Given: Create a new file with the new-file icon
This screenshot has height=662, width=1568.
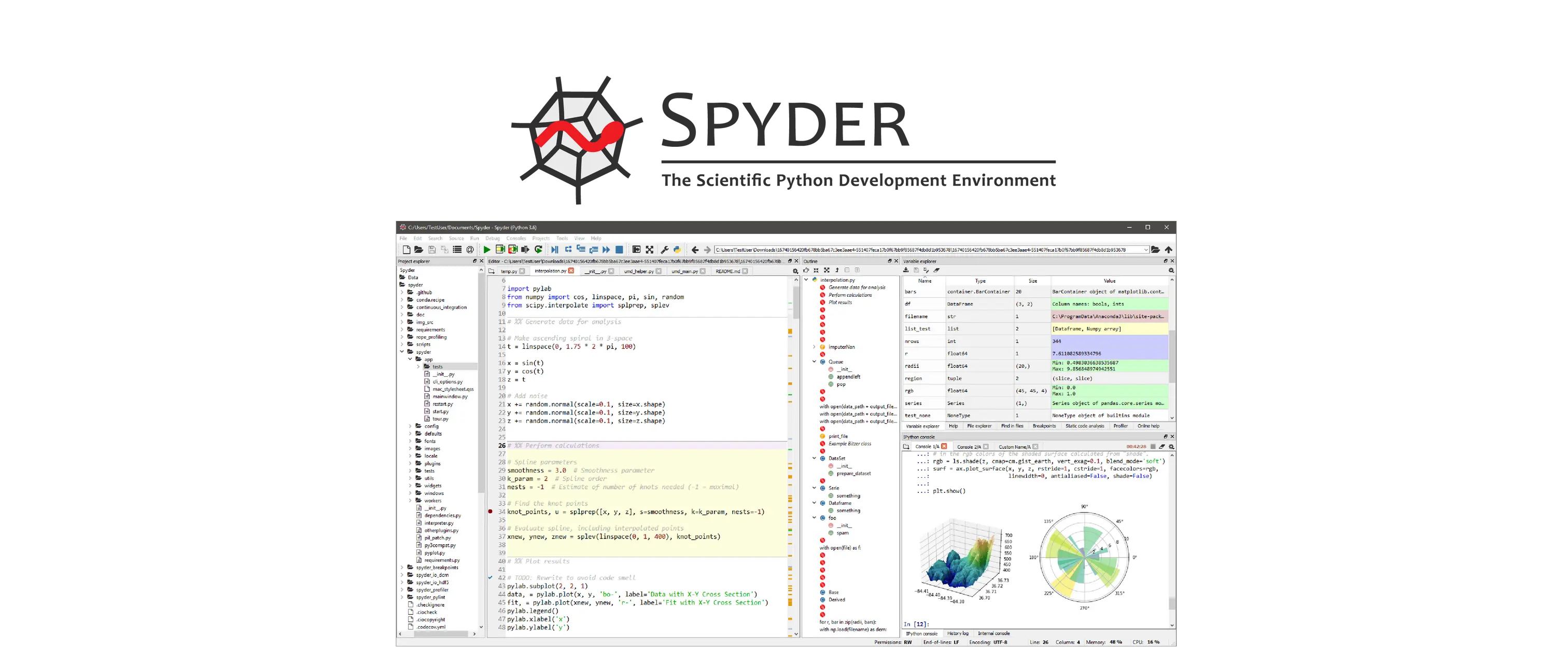Looking at the screenshot, I should point(406,249).
